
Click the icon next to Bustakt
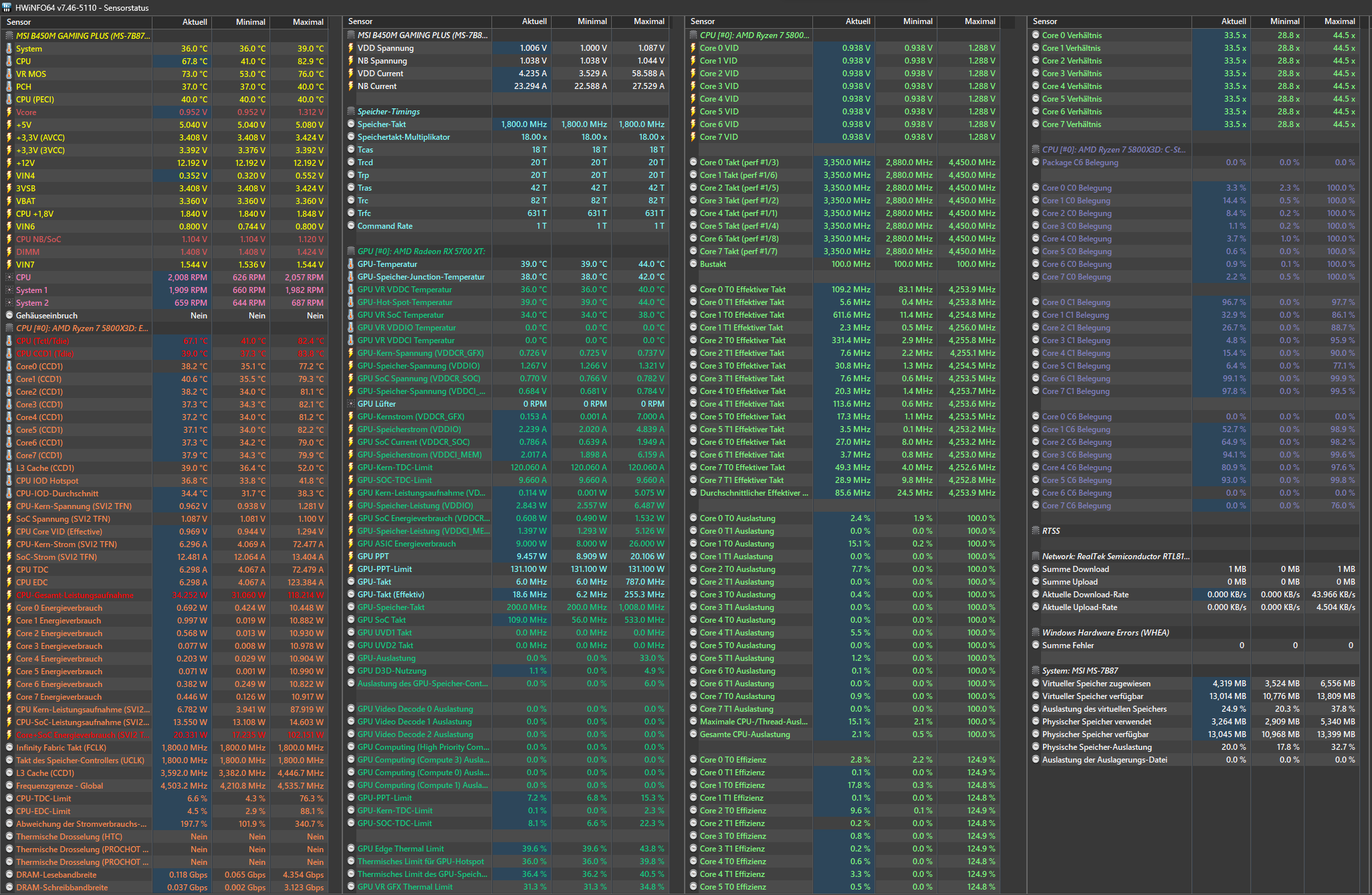(693, 264)
